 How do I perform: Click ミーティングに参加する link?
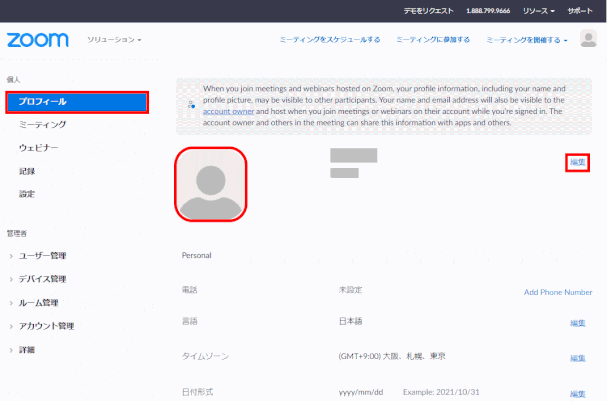pyautogui.click(x=433, y=39)
